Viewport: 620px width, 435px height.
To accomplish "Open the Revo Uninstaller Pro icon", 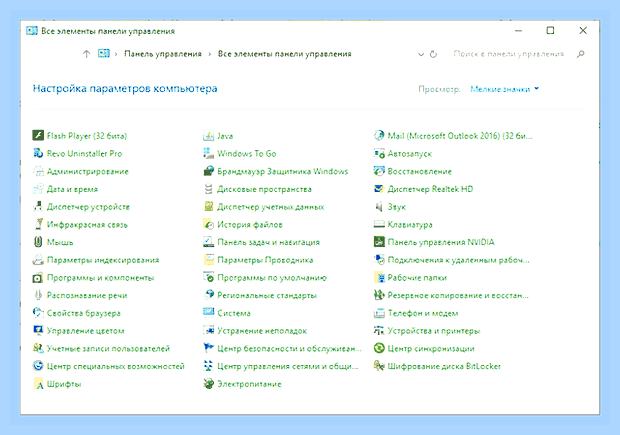I will [38, 153].
